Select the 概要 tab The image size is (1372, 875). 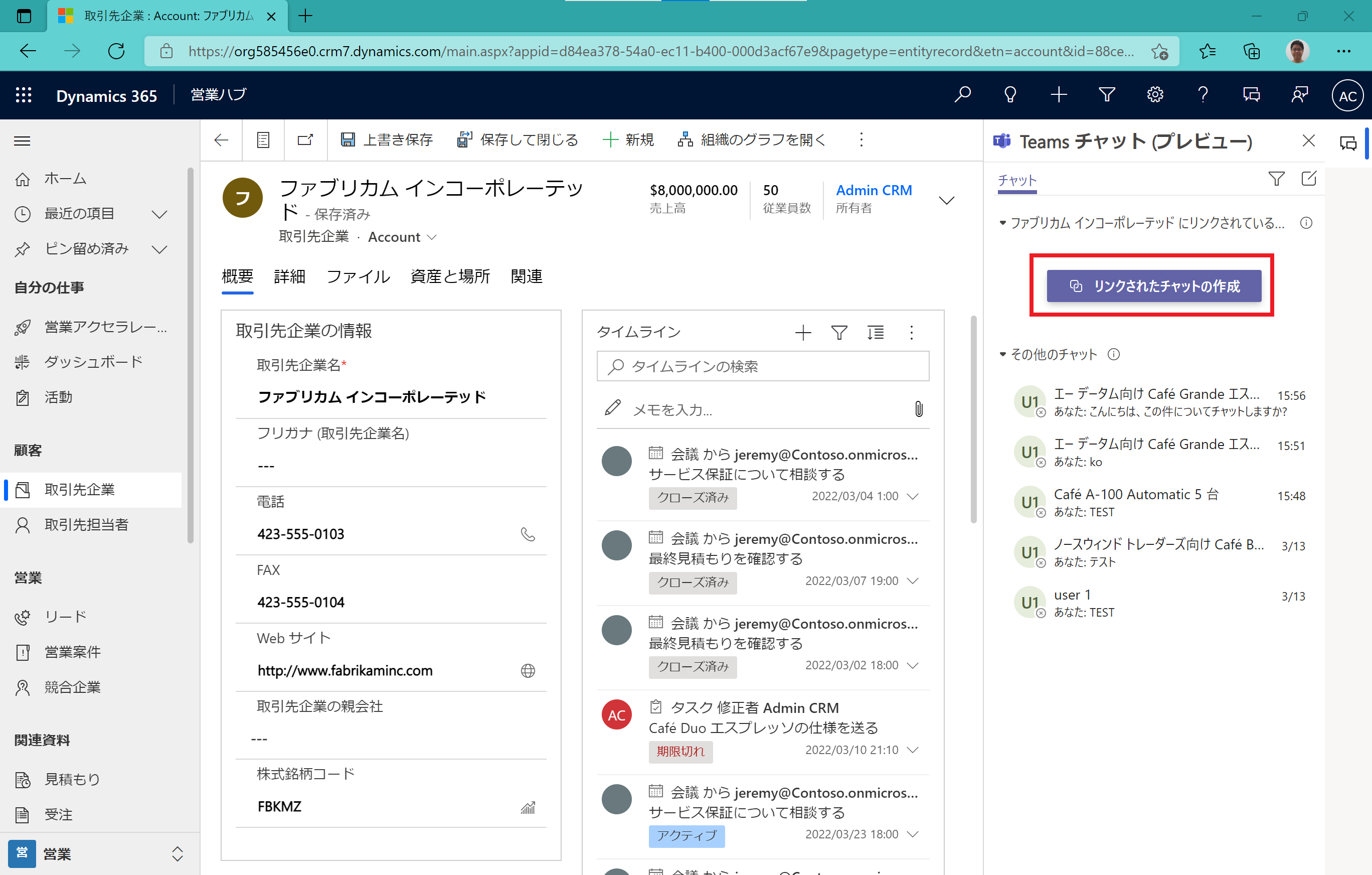tap(237, 276)
